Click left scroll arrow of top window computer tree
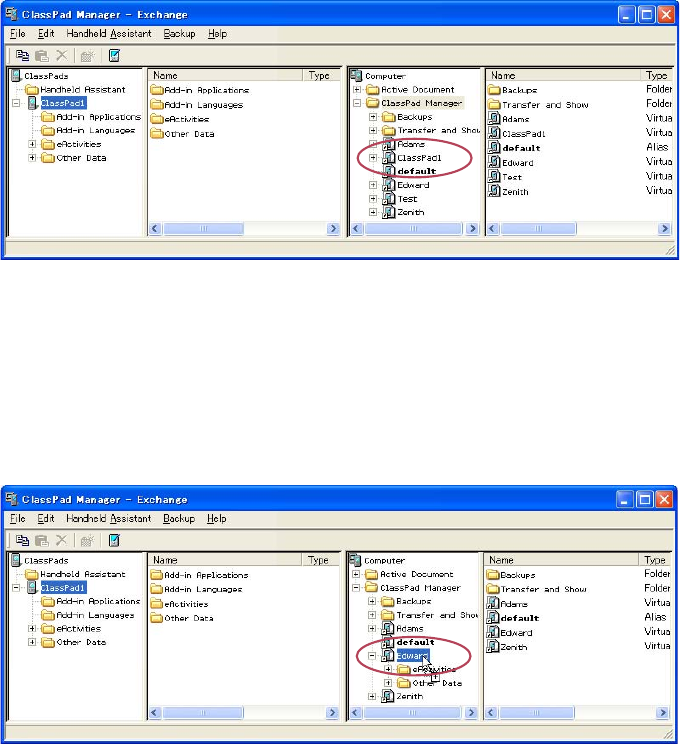 [357, 229]
